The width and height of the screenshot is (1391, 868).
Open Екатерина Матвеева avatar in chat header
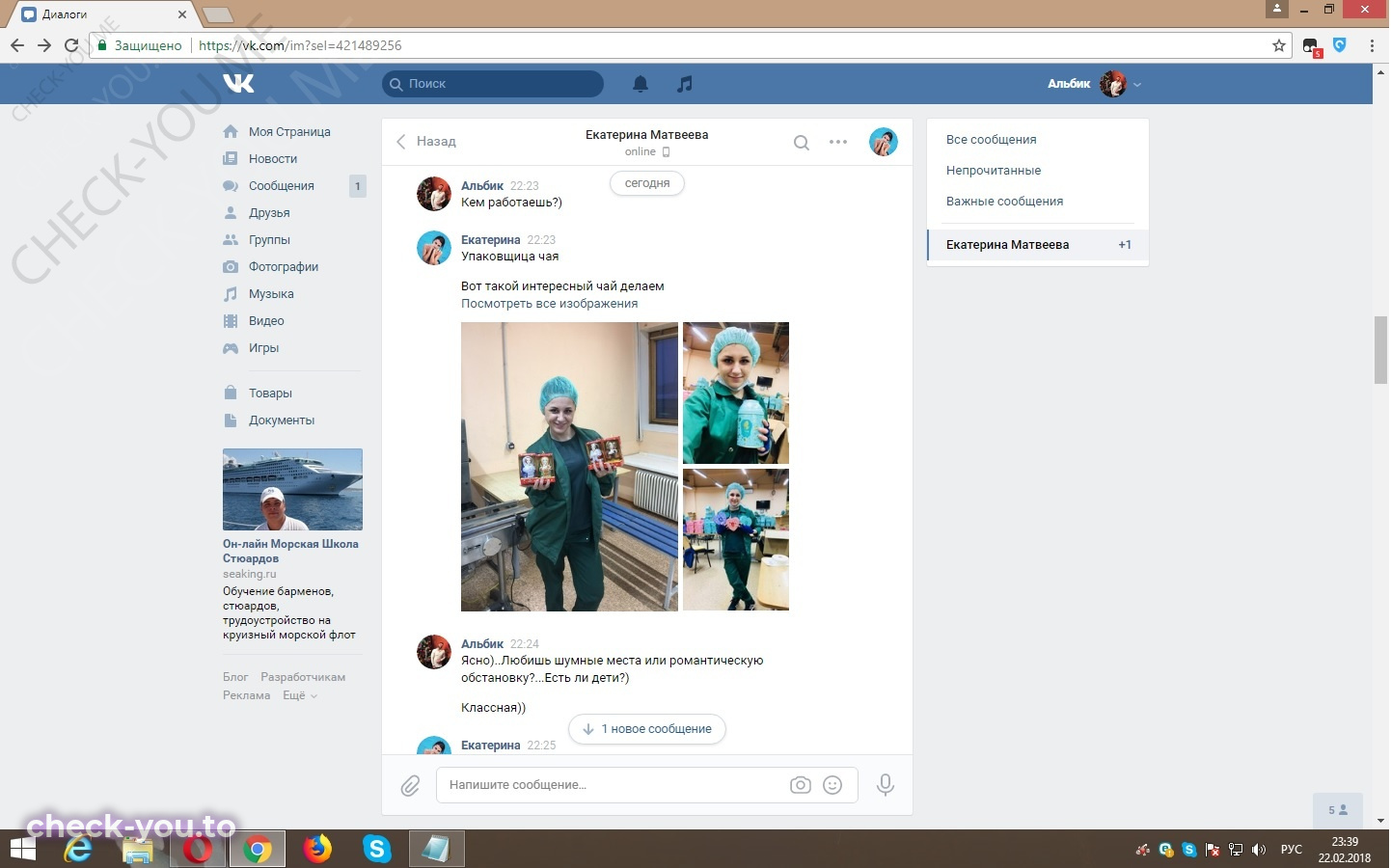point(884,142)
